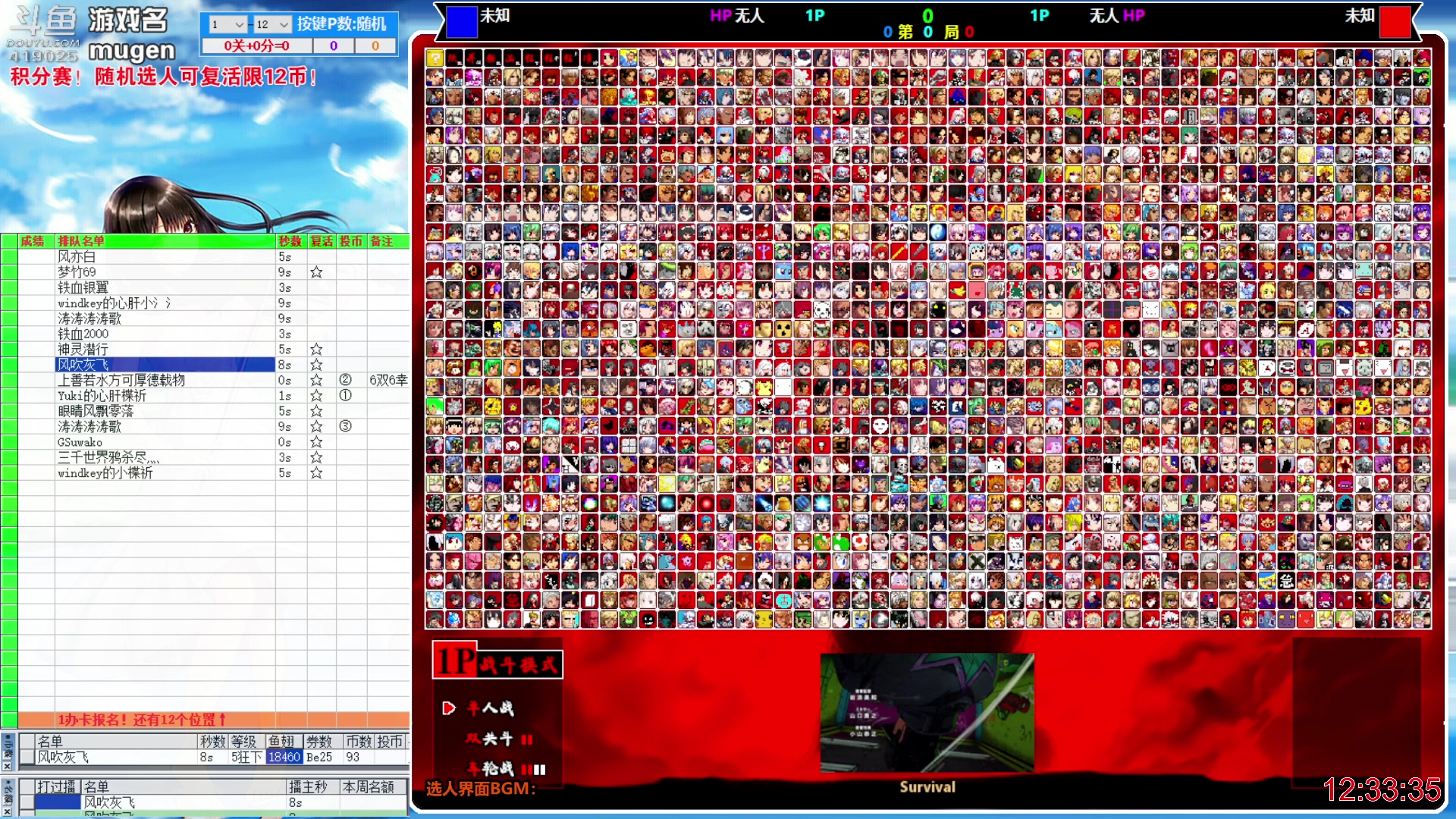Choose the 人战 single battle mode
This screenshot has height=819, width=1456.
[490, 708]
